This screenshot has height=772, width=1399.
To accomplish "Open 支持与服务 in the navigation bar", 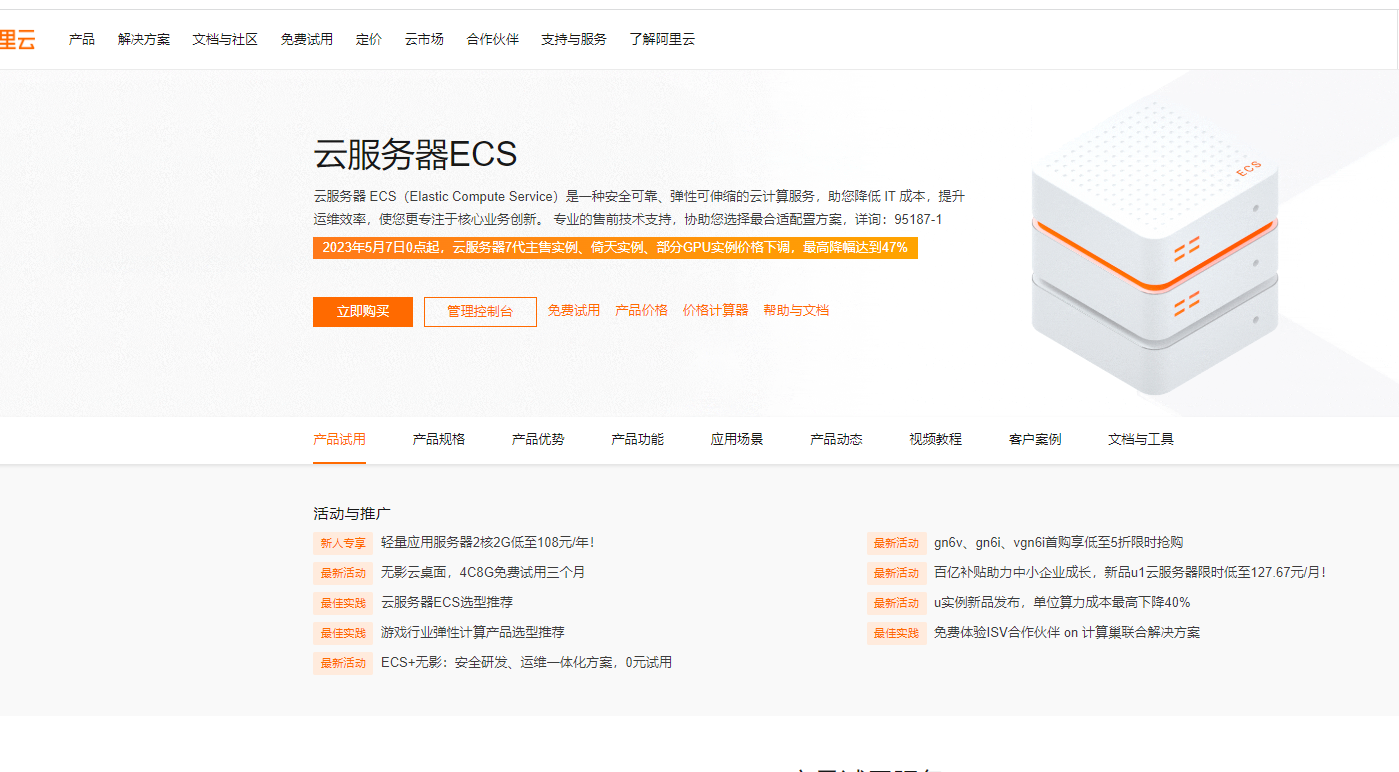I will pyautogui.click(x=574, y=40).
